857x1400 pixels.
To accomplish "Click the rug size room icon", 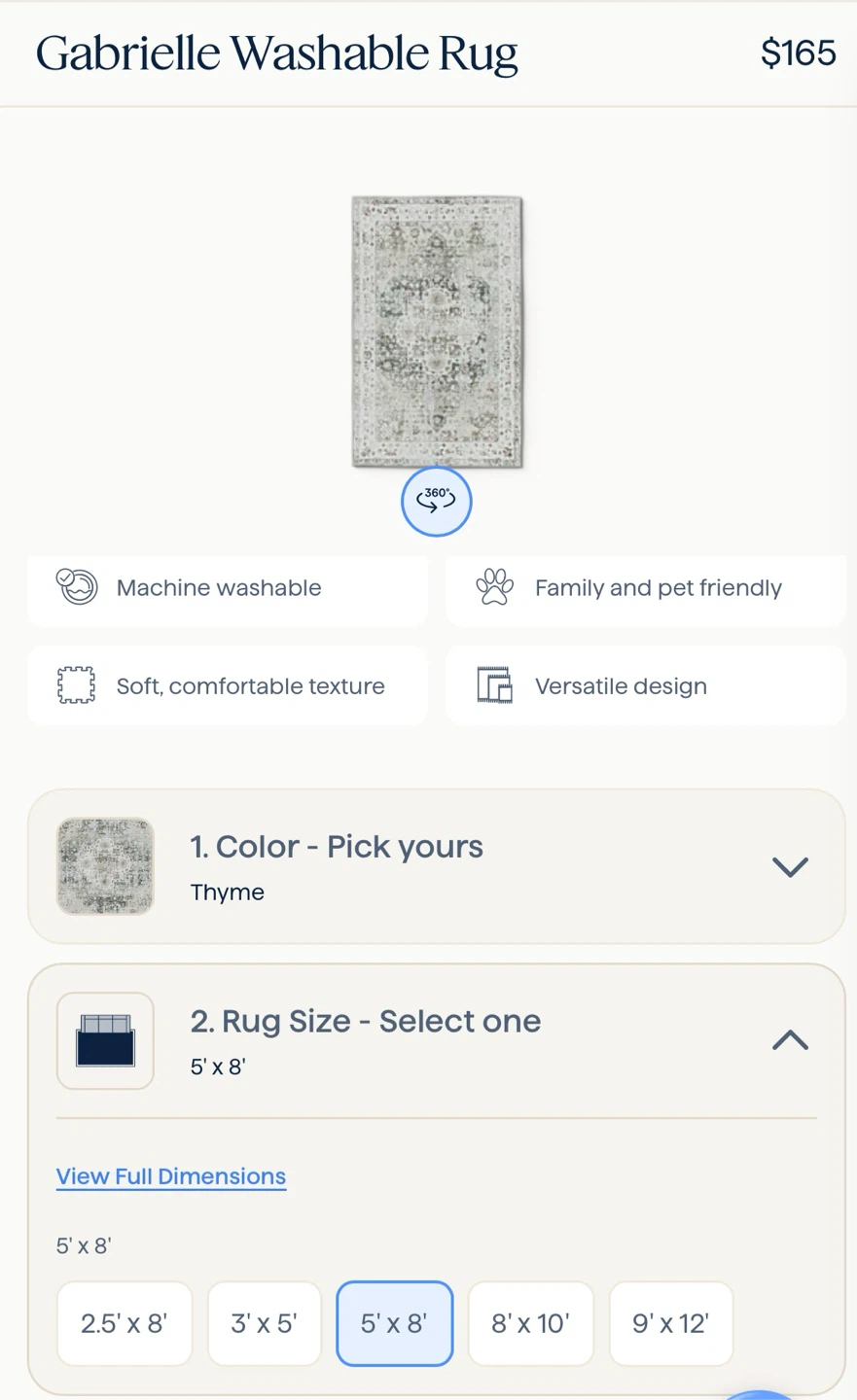I will pos(105,1040).
